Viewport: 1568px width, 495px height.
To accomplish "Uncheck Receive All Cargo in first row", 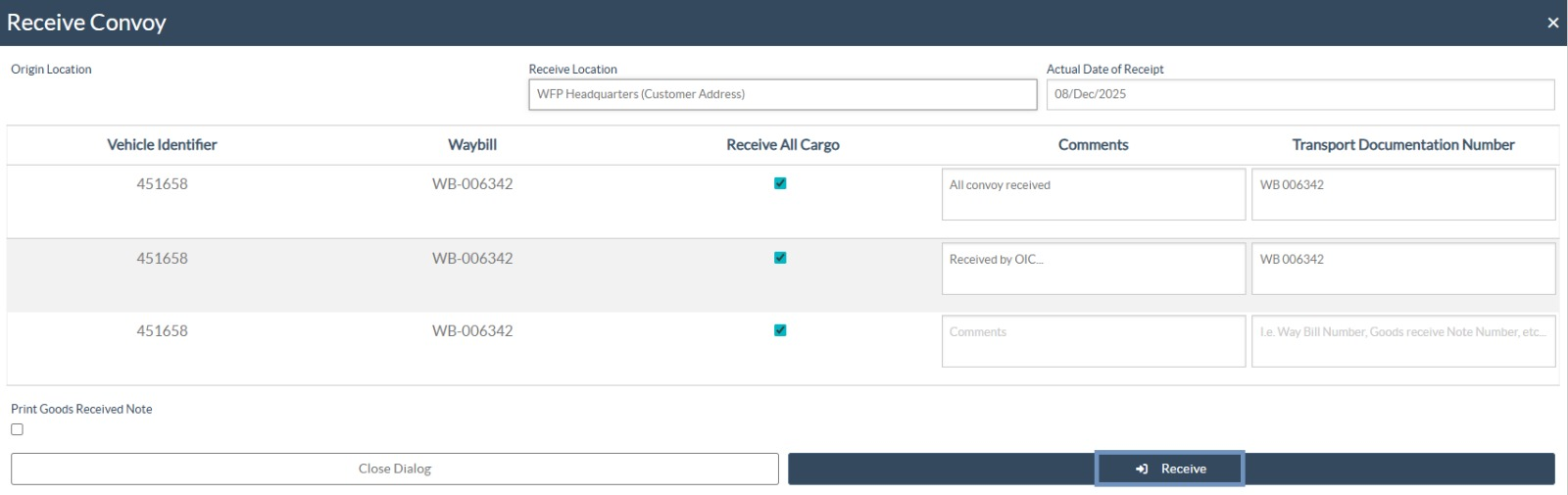I will coord(780,183).
